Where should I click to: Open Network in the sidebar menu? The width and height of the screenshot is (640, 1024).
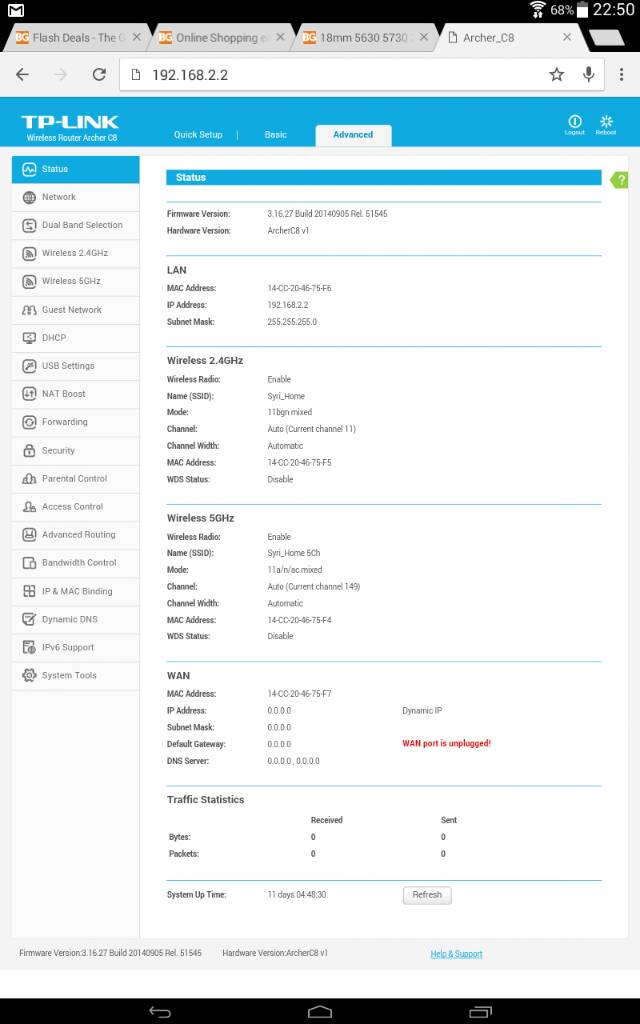pos(75,197)
